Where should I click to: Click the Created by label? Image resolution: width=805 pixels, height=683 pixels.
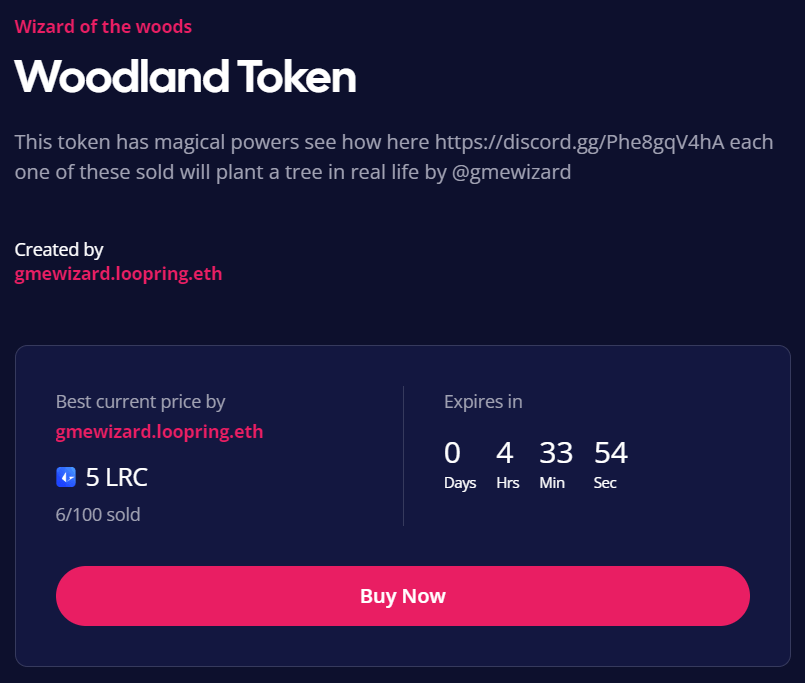coord(59,249)
